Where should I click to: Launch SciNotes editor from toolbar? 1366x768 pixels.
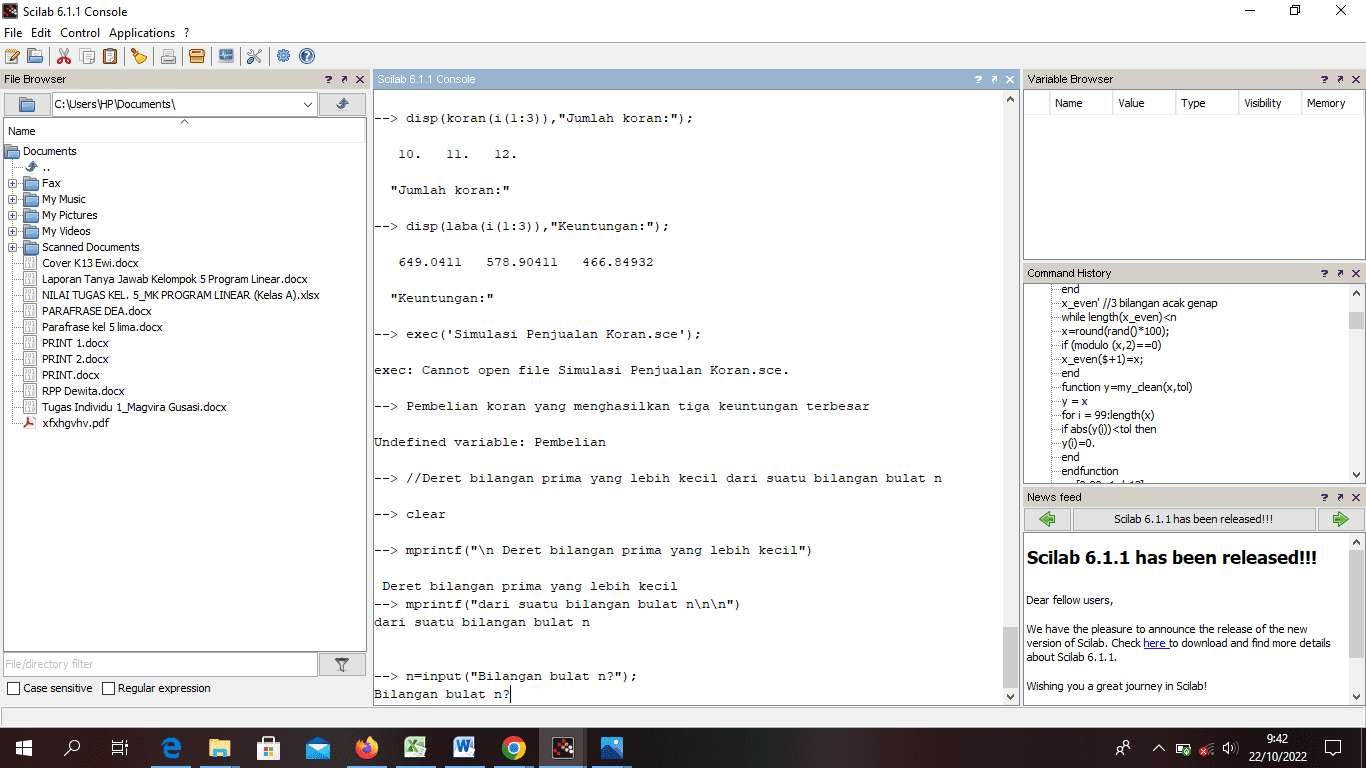tap(13, 56)
